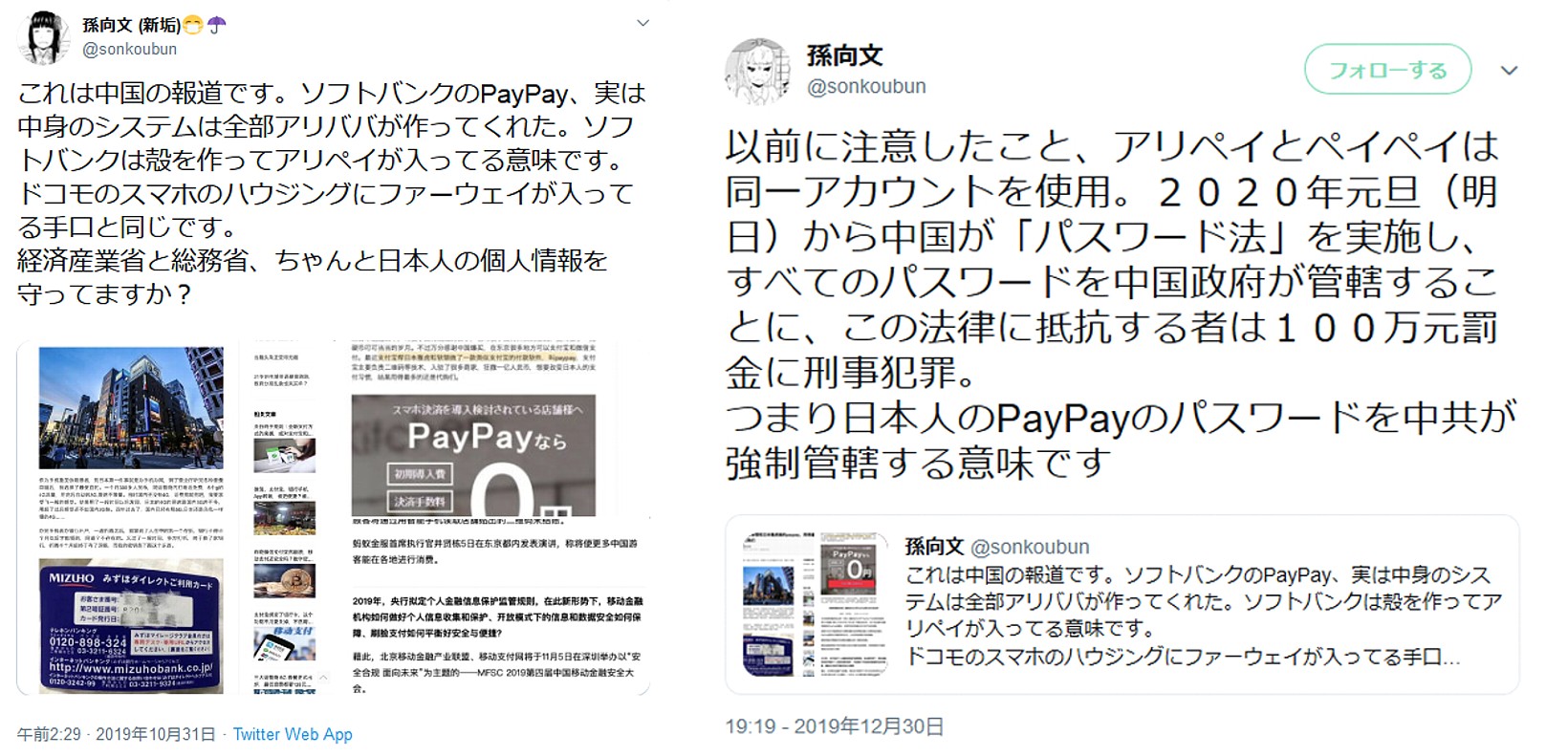
Task: Open the left tweet's @sonkoubun handle
Action: tap(129, 49)
